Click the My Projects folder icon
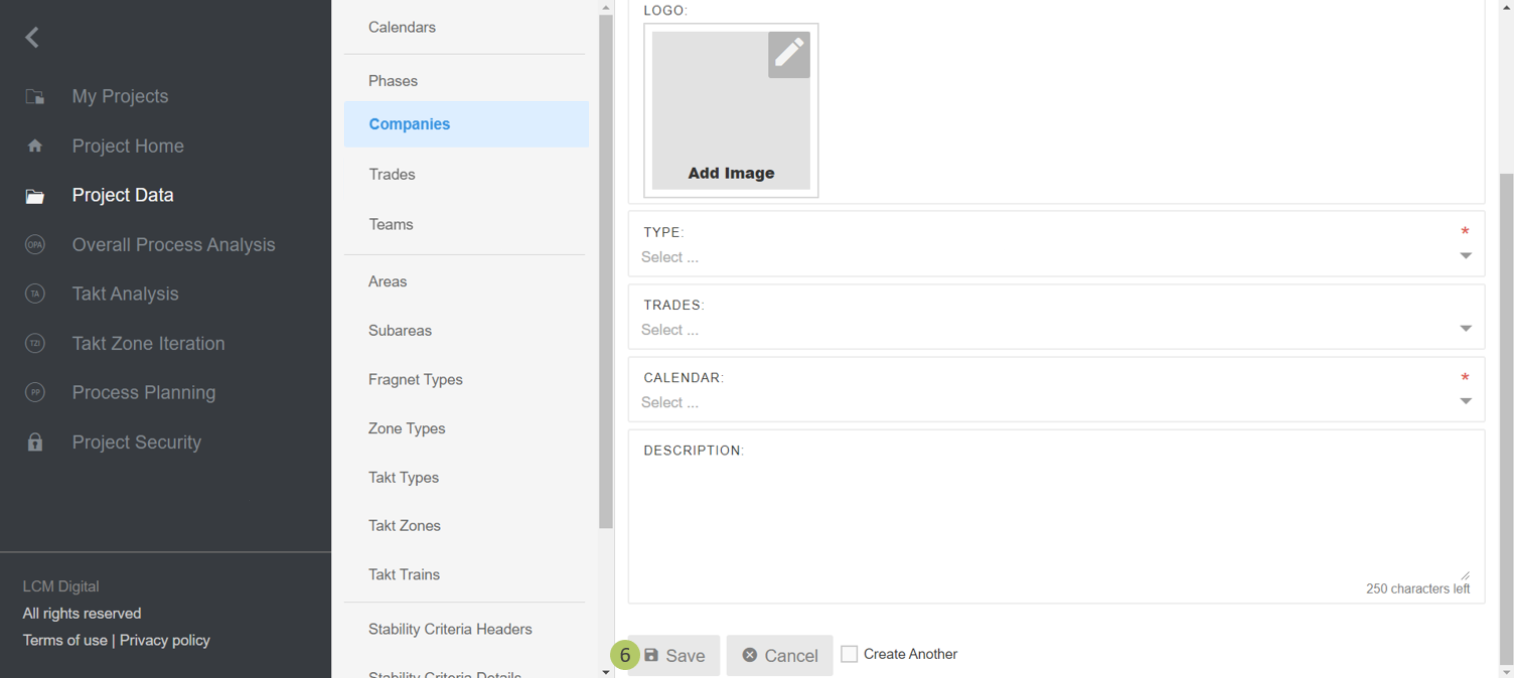Viewport: 1514px width, 678px height. [35, 97]
